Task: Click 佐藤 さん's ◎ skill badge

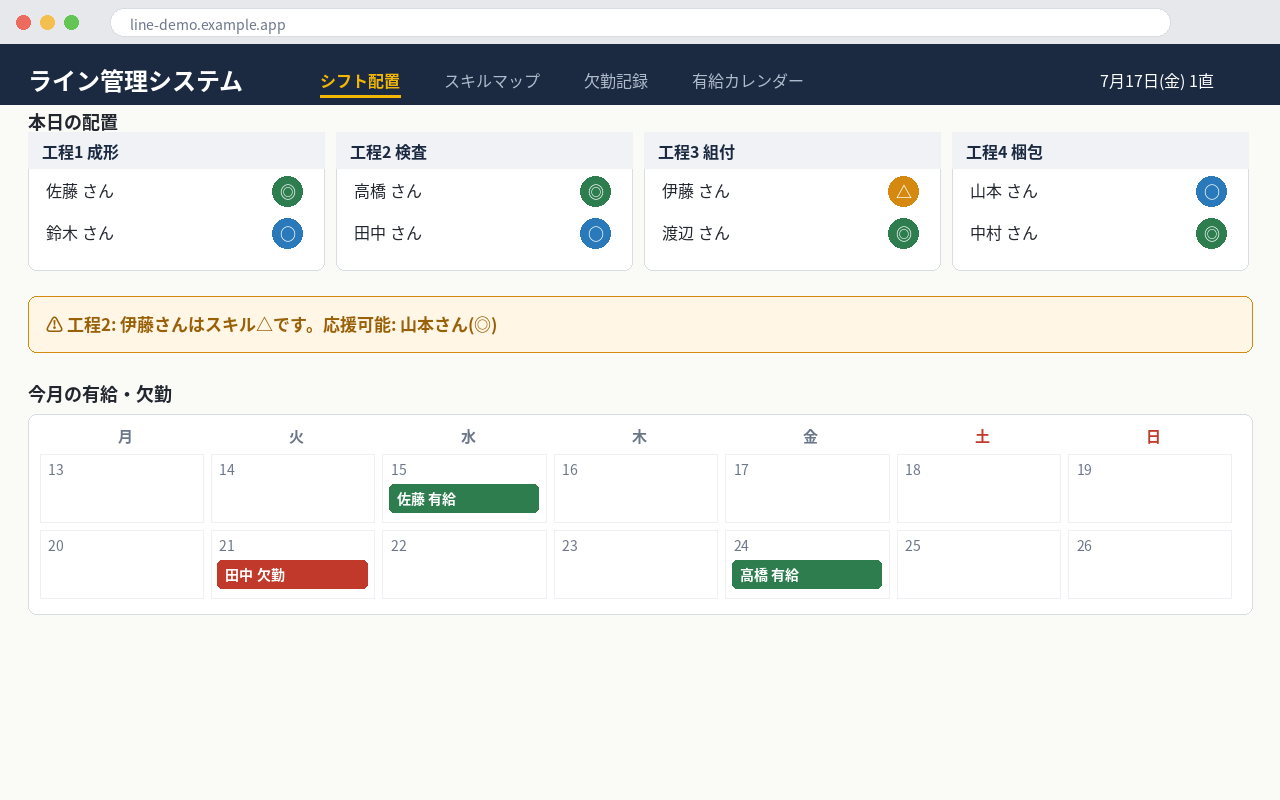Action: (287, 191)
